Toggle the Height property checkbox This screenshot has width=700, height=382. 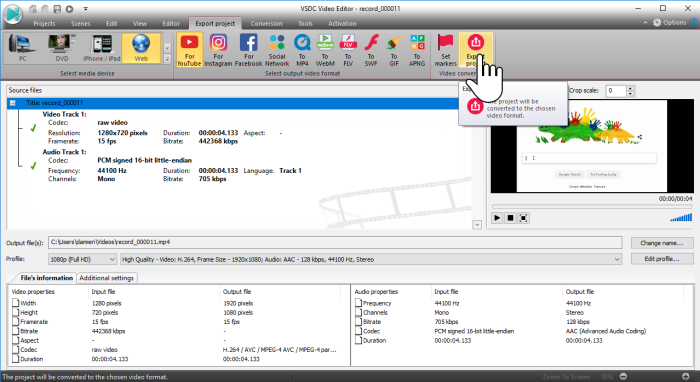(x=15, y=312)
